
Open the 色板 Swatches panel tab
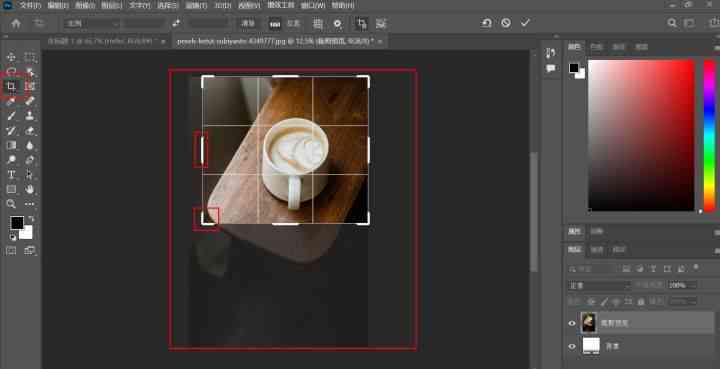point(596,47)
